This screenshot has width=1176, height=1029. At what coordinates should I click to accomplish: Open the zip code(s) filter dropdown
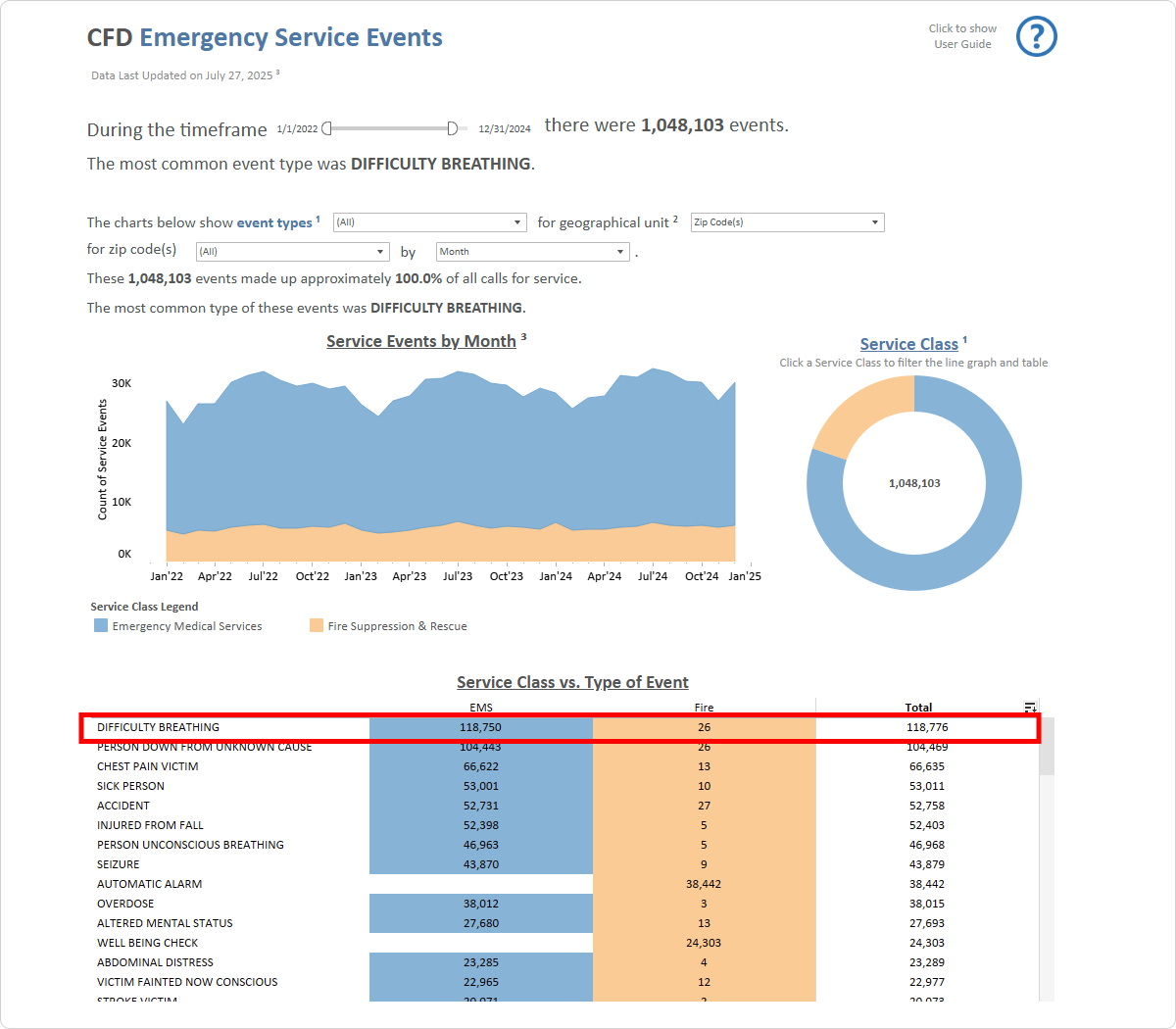tap(292, 252)
